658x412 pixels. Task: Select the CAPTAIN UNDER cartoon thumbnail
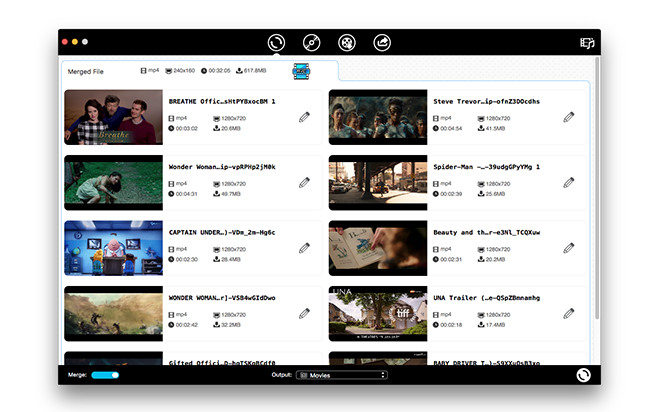113,248
